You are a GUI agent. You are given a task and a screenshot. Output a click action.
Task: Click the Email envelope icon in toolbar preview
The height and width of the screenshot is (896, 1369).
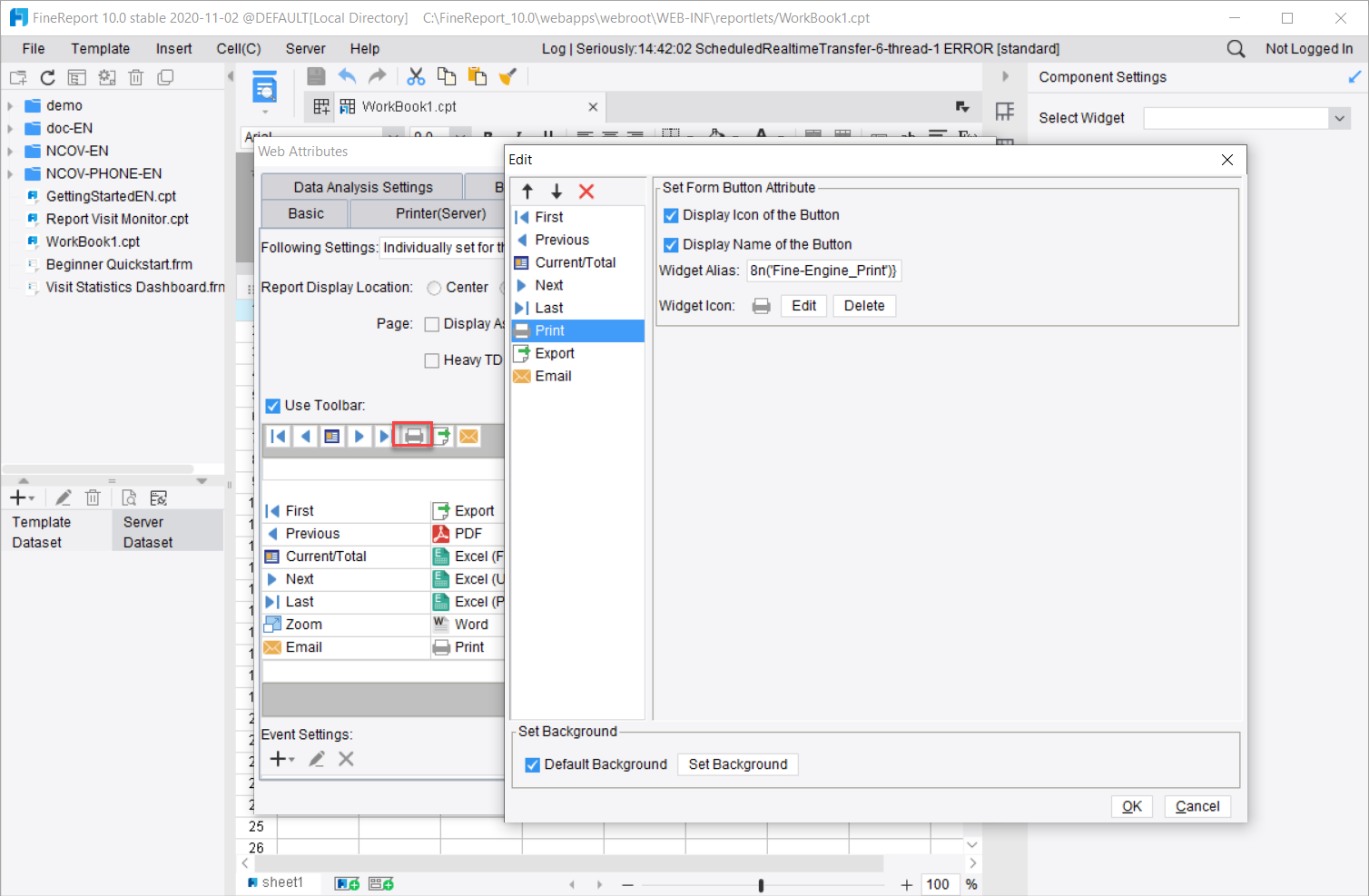468,437
